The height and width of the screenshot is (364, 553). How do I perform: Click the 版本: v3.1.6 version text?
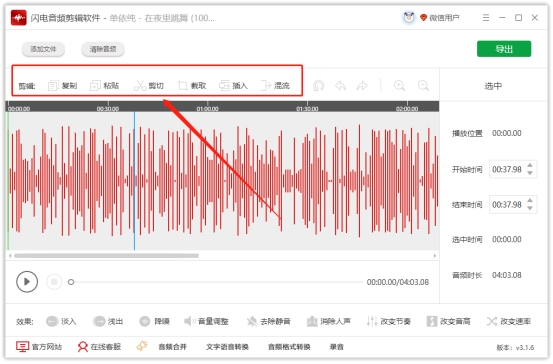515,347
